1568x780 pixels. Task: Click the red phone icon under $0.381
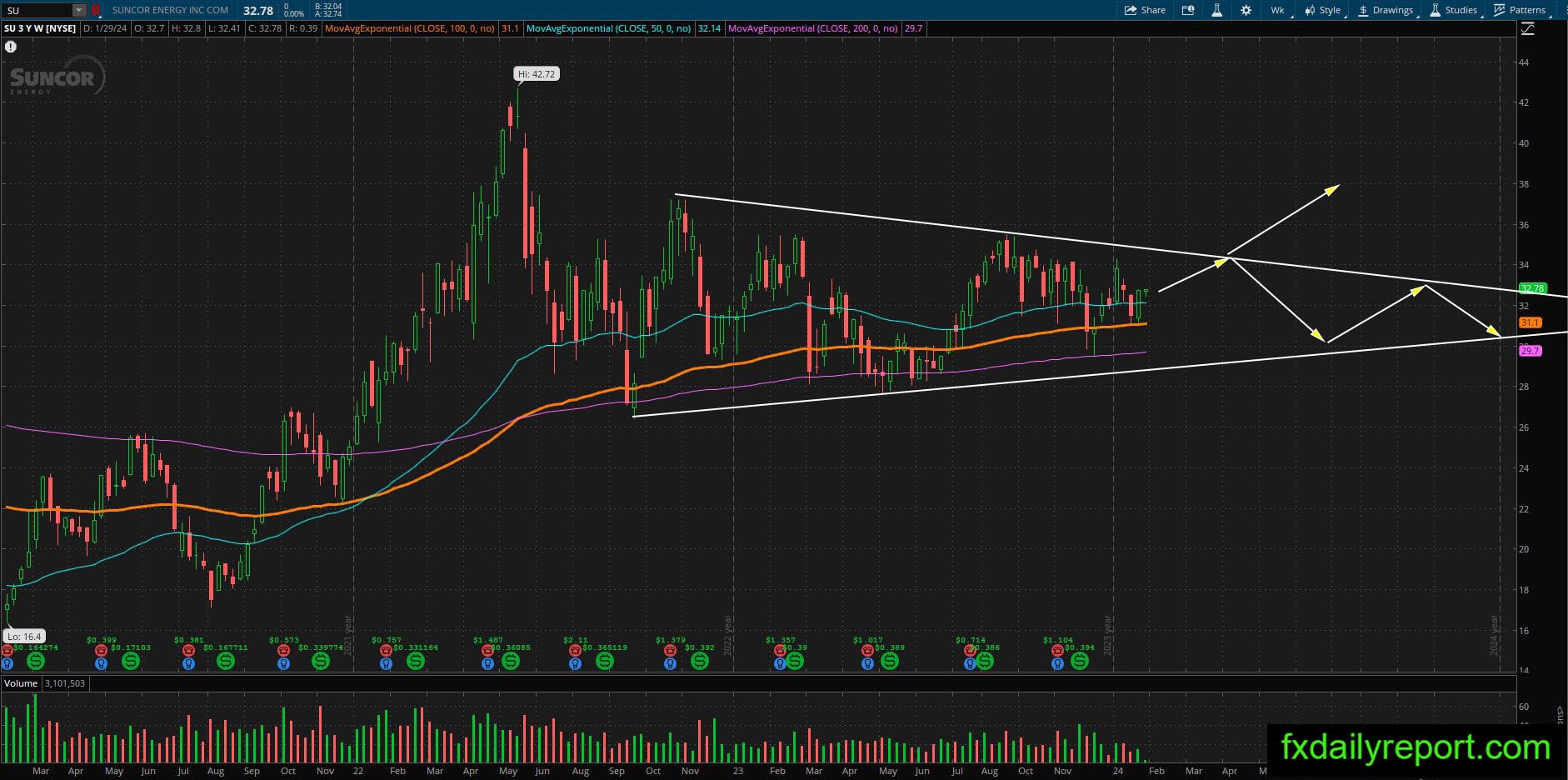click(x=189, y=650)
